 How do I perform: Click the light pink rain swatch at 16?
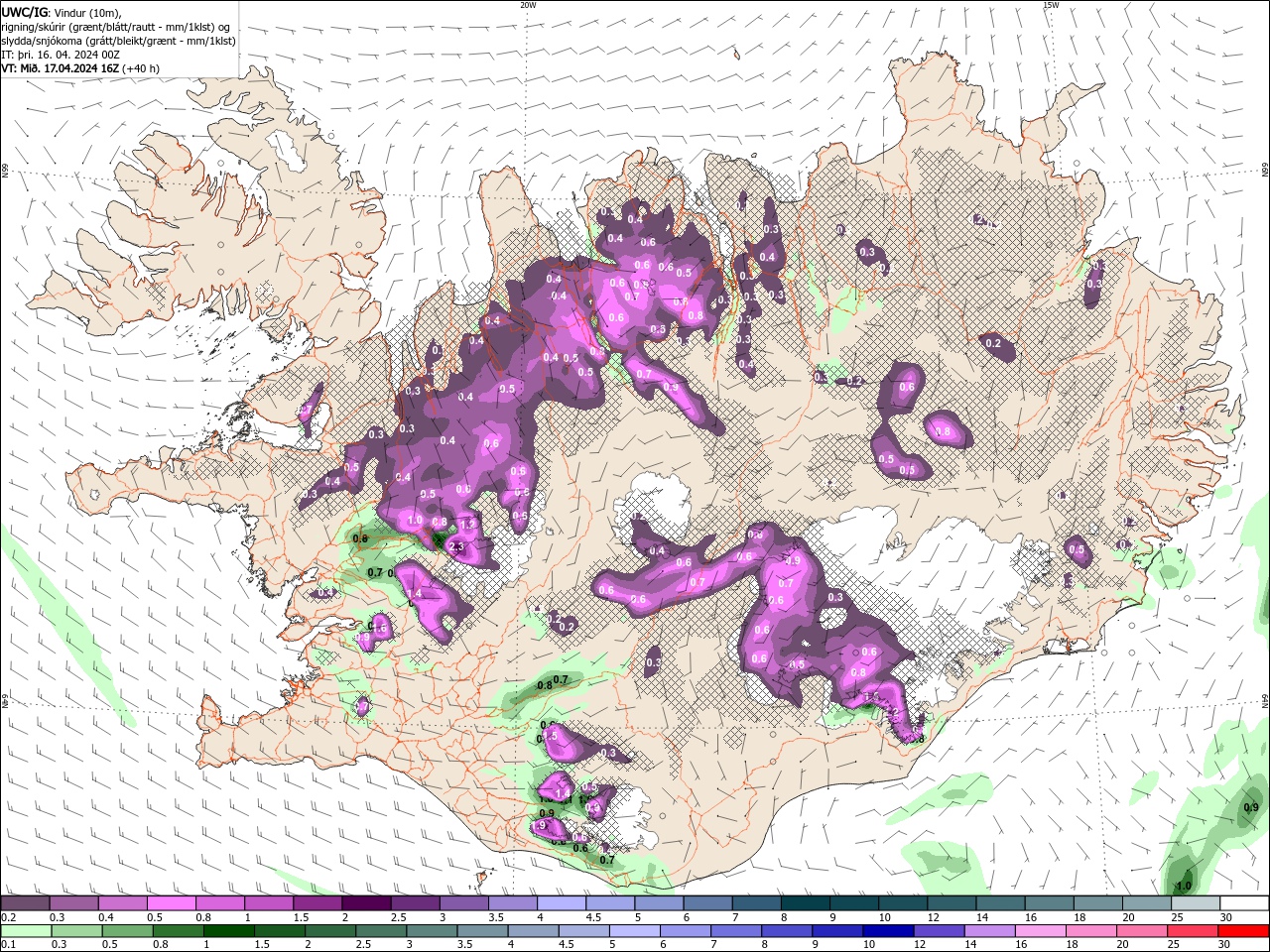click(x=1040, y=931)
